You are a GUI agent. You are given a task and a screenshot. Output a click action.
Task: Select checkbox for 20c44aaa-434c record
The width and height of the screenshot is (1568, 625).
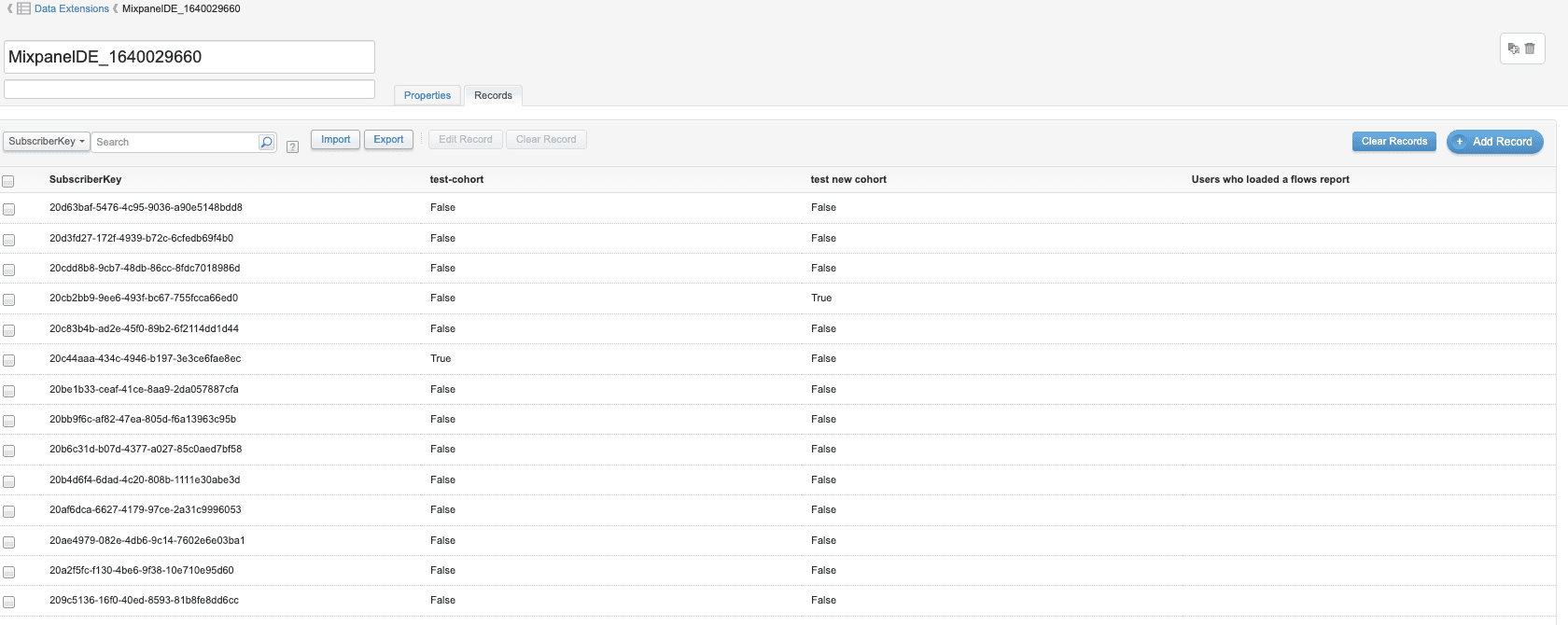[x=8, y=360]
